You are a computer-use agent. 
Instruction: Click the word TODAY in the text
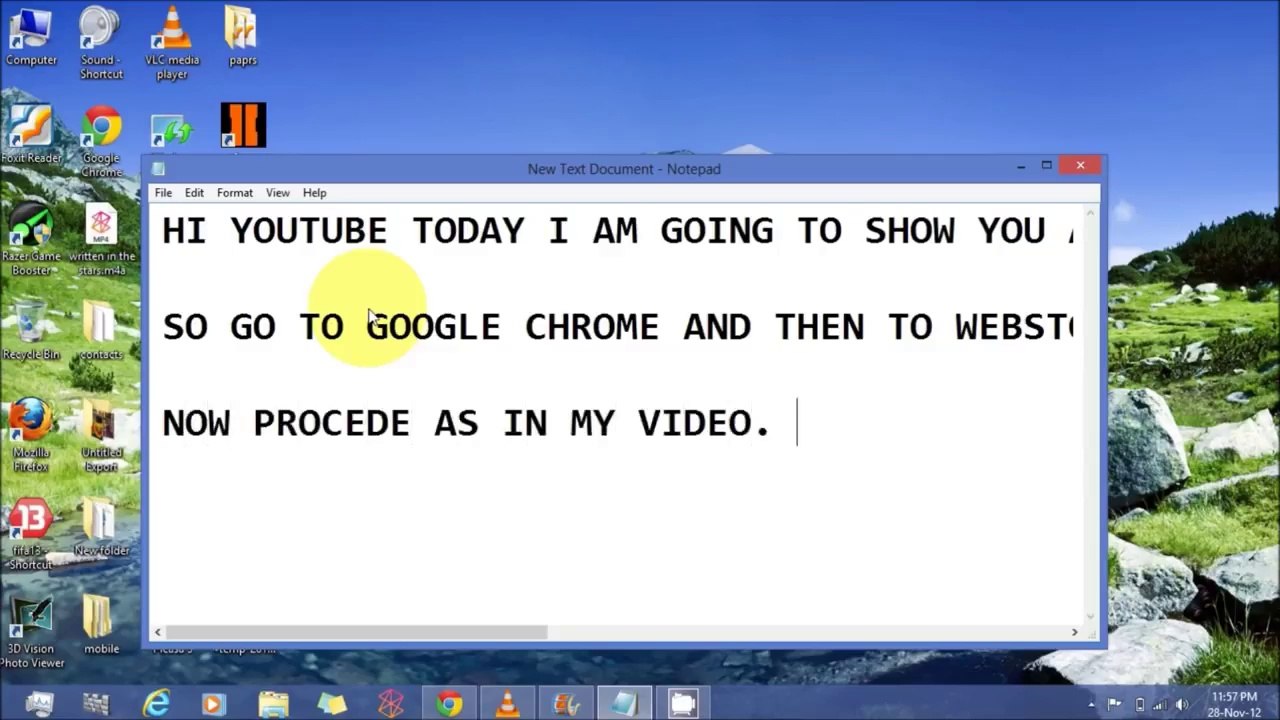click(x=468, y=231)
